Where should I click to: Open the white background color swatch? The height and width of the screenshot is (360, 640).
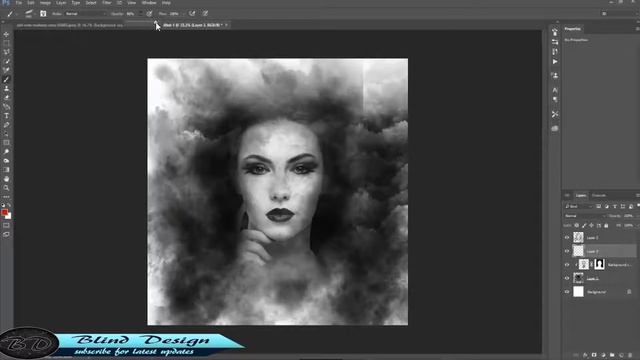point(9,216)
